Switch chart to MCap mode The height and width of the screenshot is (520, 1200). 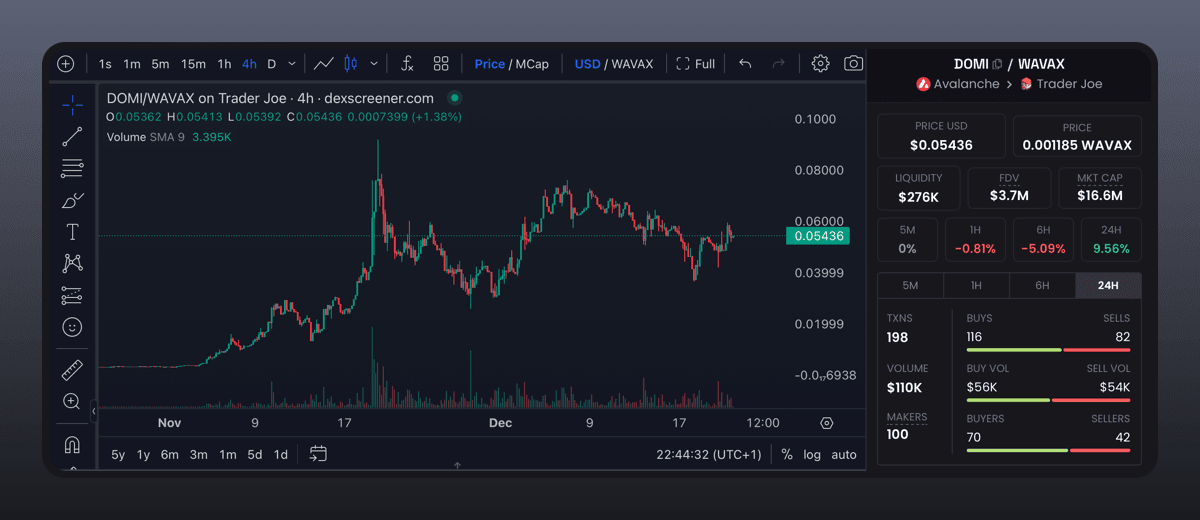pos(532,64)
